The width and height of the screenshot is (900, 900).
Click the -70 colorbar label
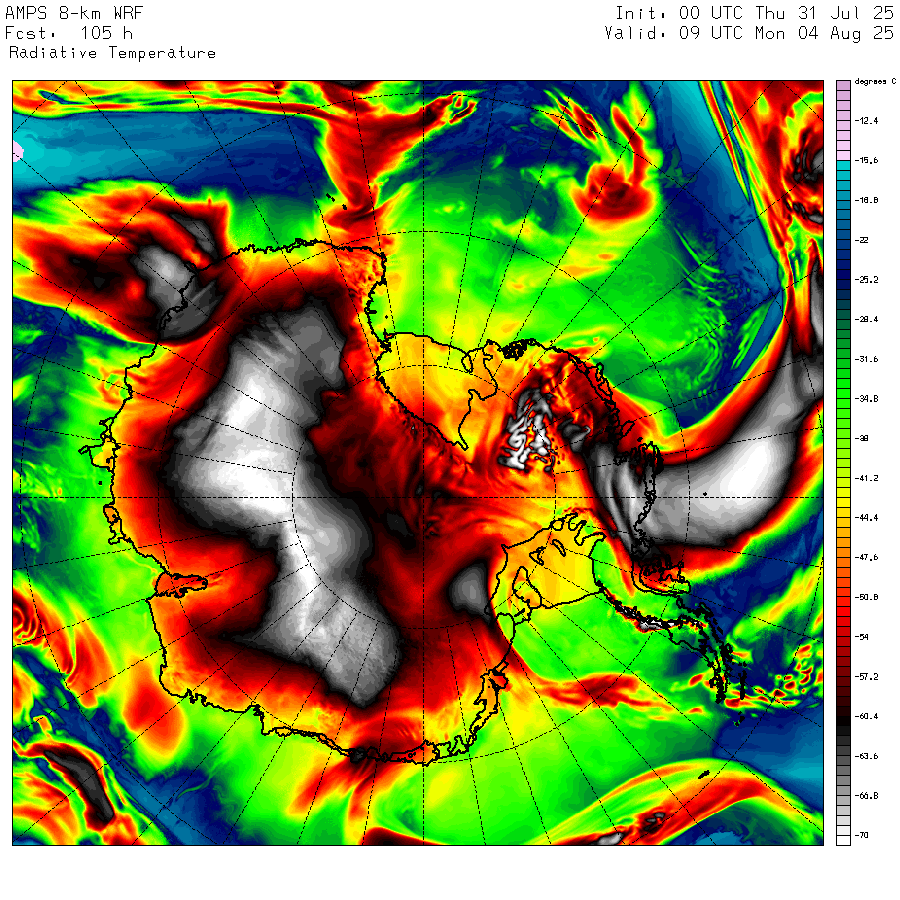pos(862,835)
